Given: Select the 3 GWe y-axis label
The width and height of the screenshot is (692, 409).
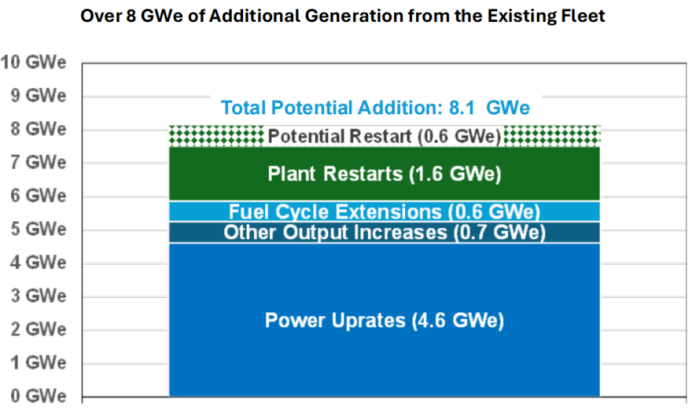Looking at the screenshot, I should coord(38,296).
